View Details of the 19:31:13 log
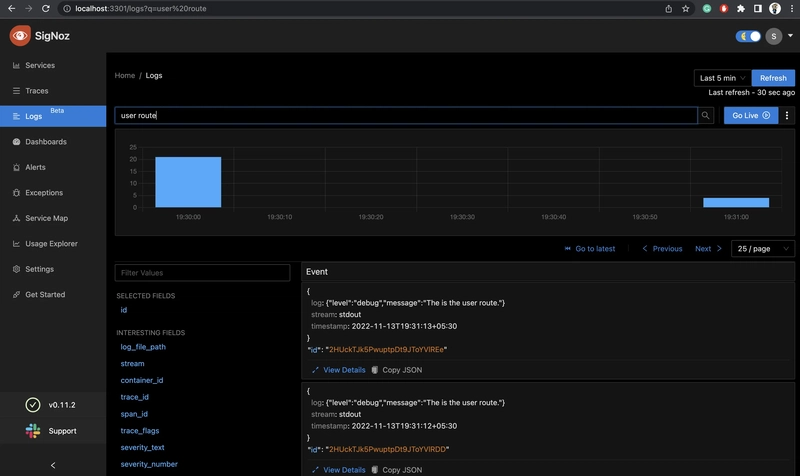800x476 pixels. (x=339, y=370)
